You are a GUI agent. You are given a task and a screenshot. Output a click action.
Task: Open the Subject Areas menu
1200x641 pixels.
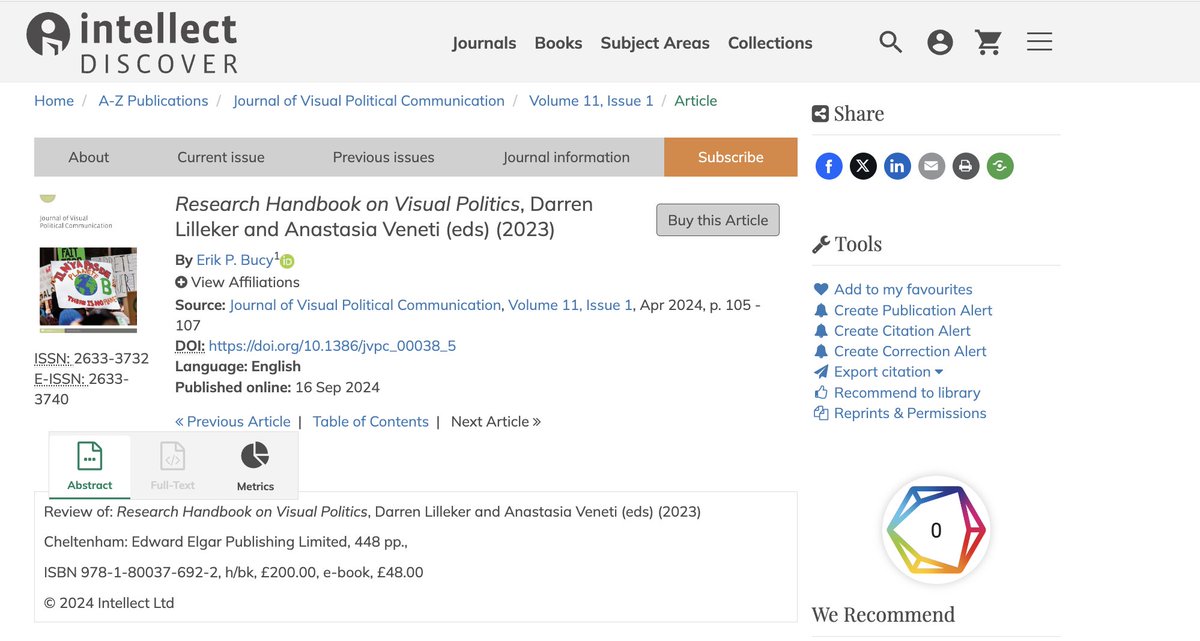pyautogui.click(x=655, y=43)
